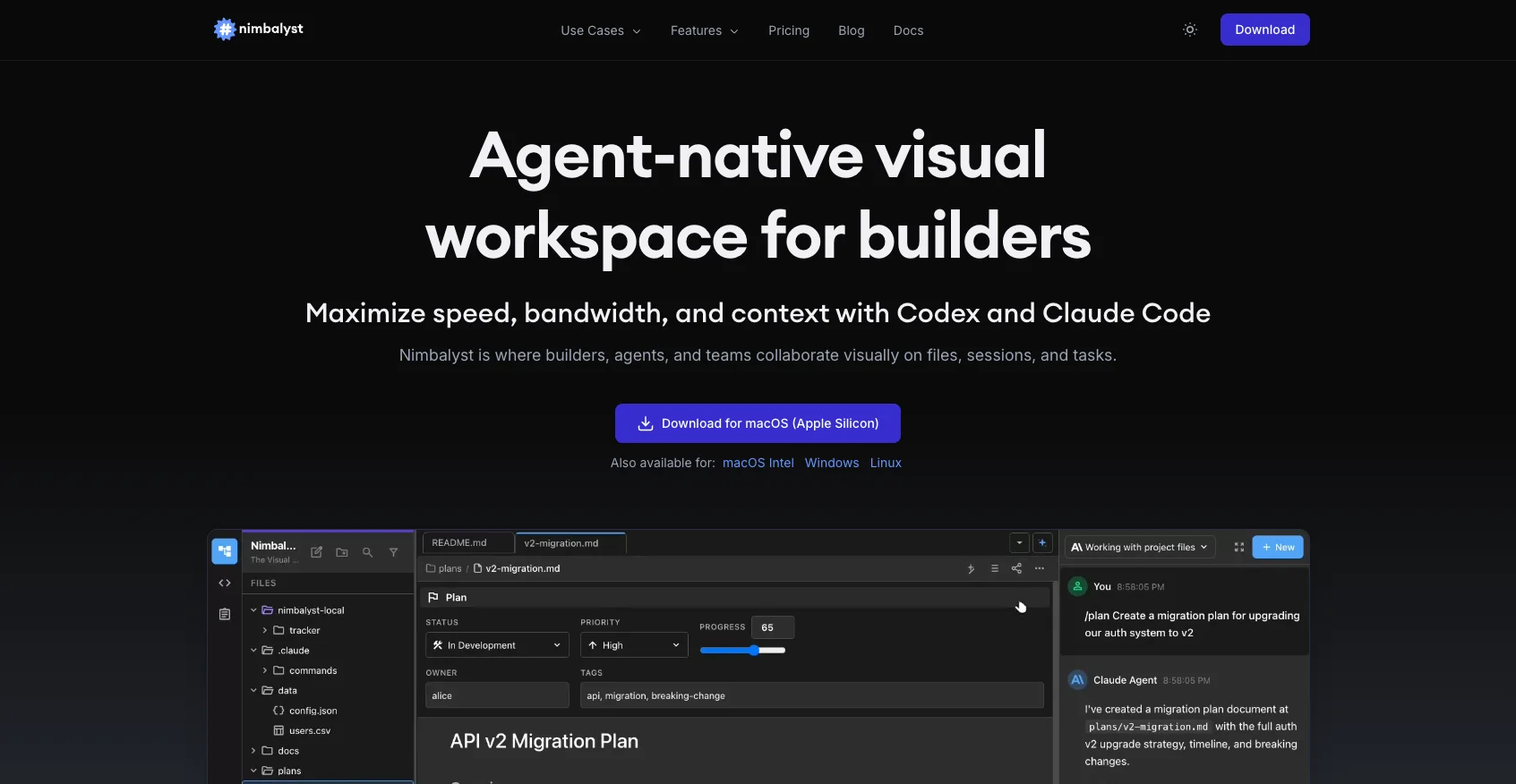Screen dimensions: 1516x784
Task: Click the v2-migration.md file icon in breadcrumb
Action: pyautogui.click(x=477, y=568)
